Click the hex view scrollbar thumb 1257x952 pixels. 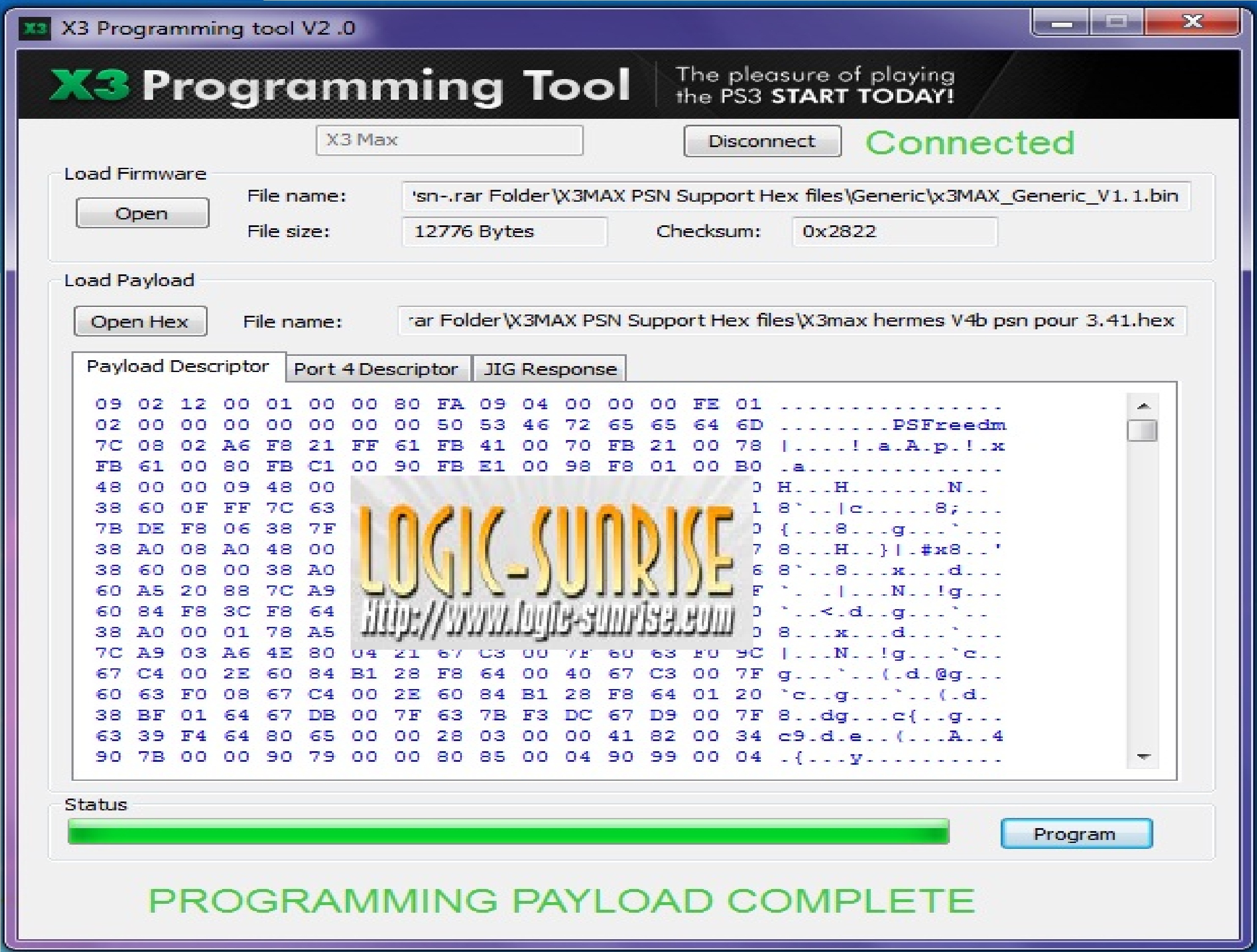[1142, 430]
